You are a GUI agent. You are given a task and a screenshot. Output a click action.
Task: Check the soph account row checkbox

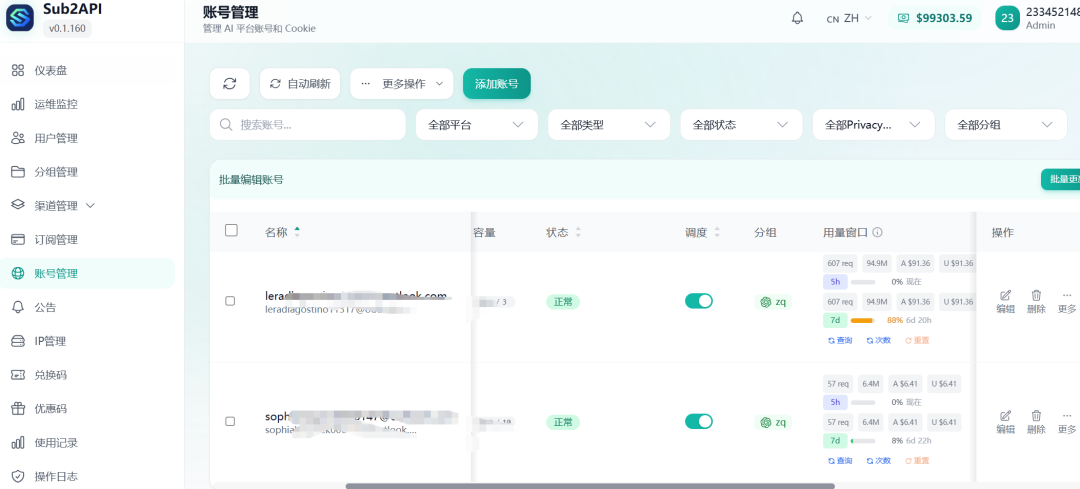230,422
